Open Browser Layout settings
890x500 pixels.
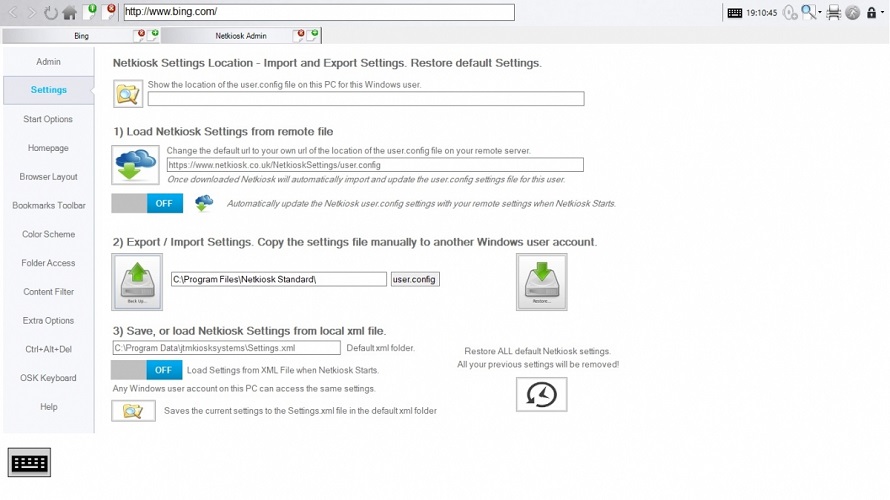48,177
